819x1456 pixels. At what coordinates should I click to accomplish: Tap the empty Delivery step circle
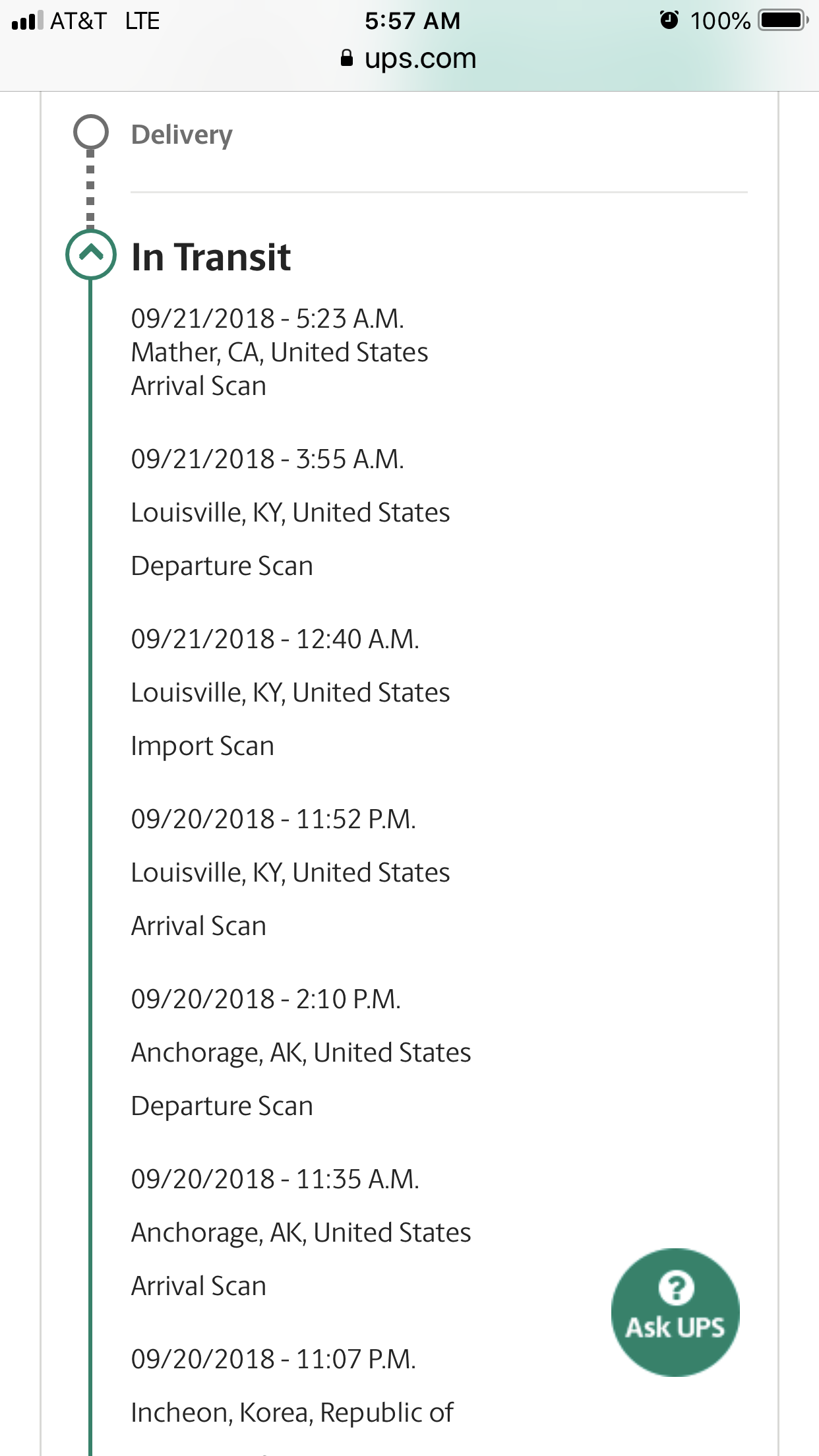tap(91, 132)
